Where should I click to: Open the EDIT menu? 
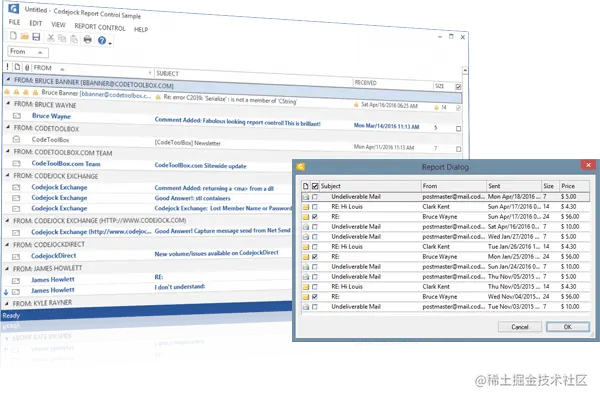[36, 23]
